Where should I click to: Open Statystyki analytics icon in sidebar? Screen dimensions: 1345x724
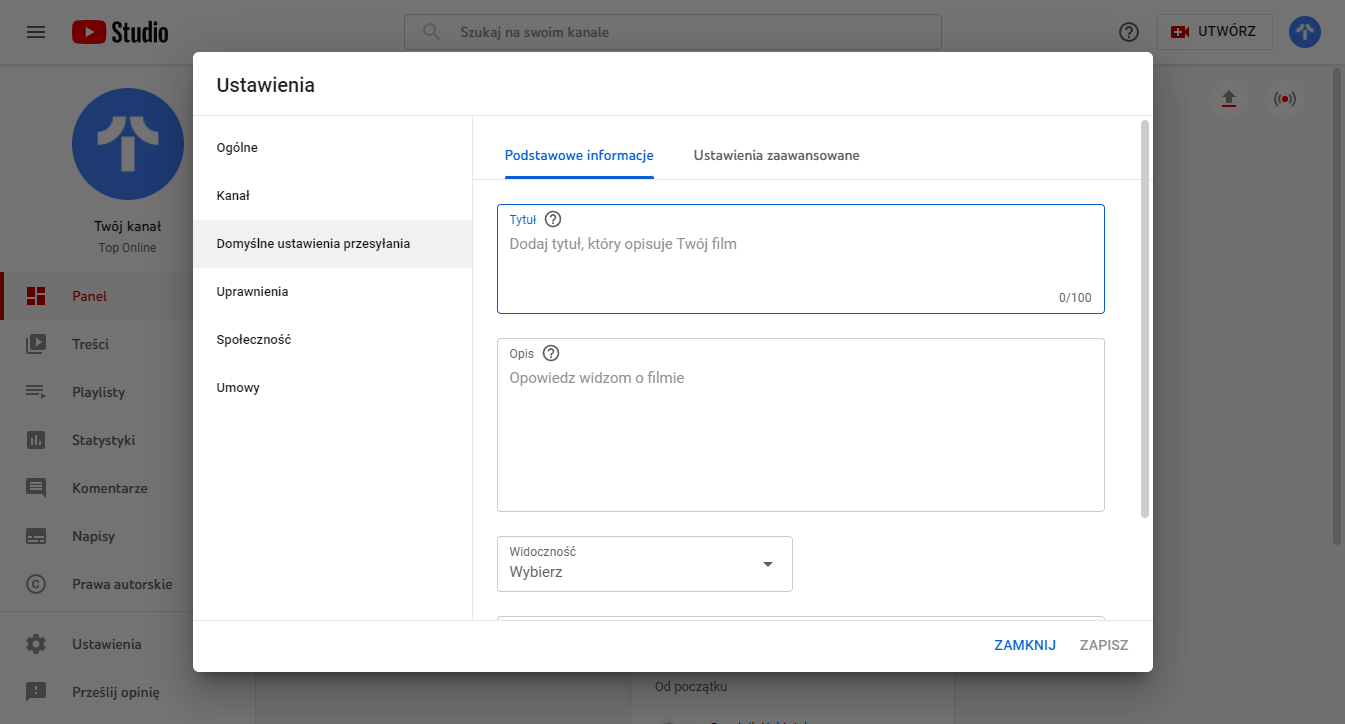click(x=36, y=440)
